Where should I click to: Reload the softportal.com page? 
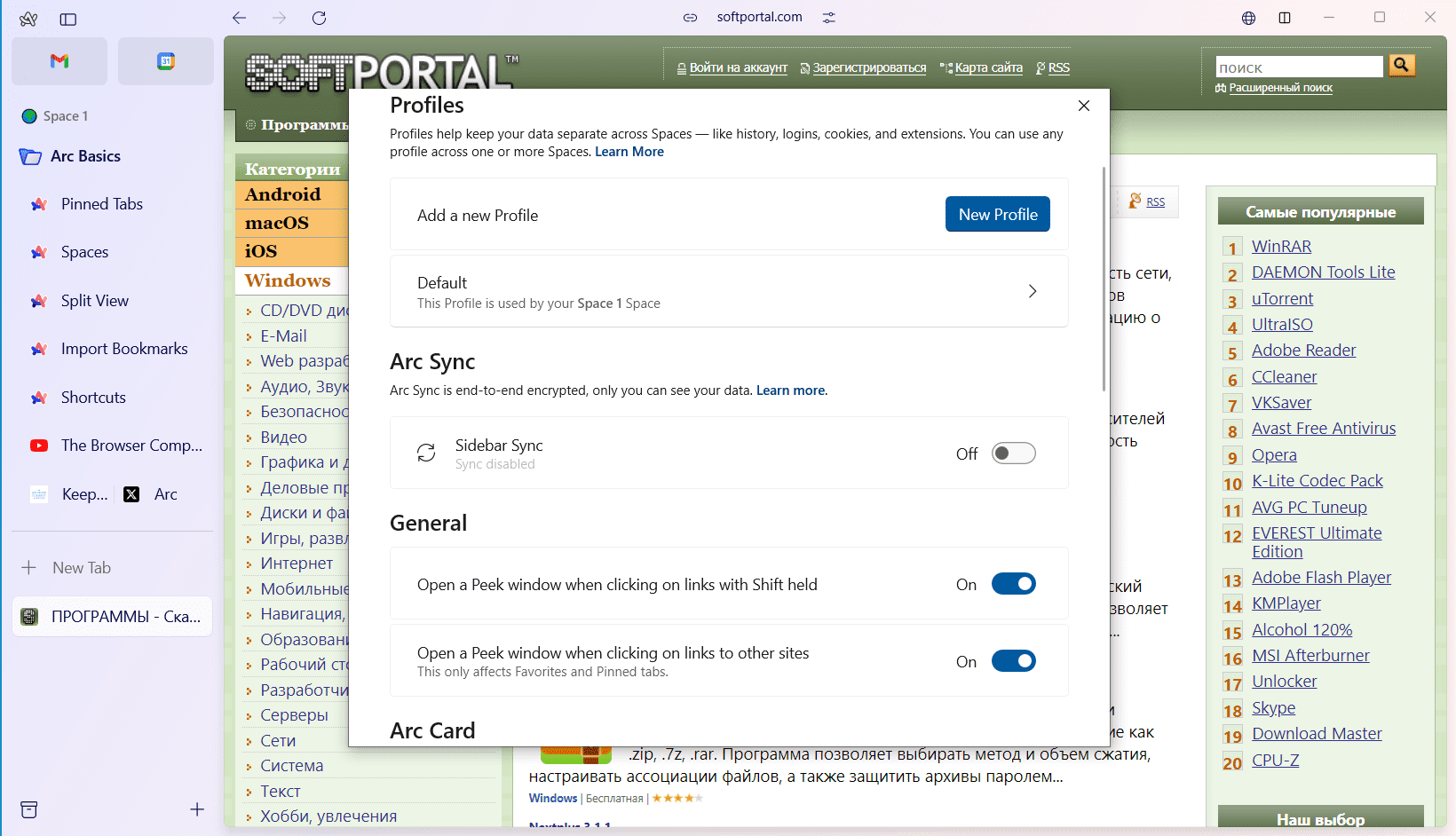tap(320, 18)
